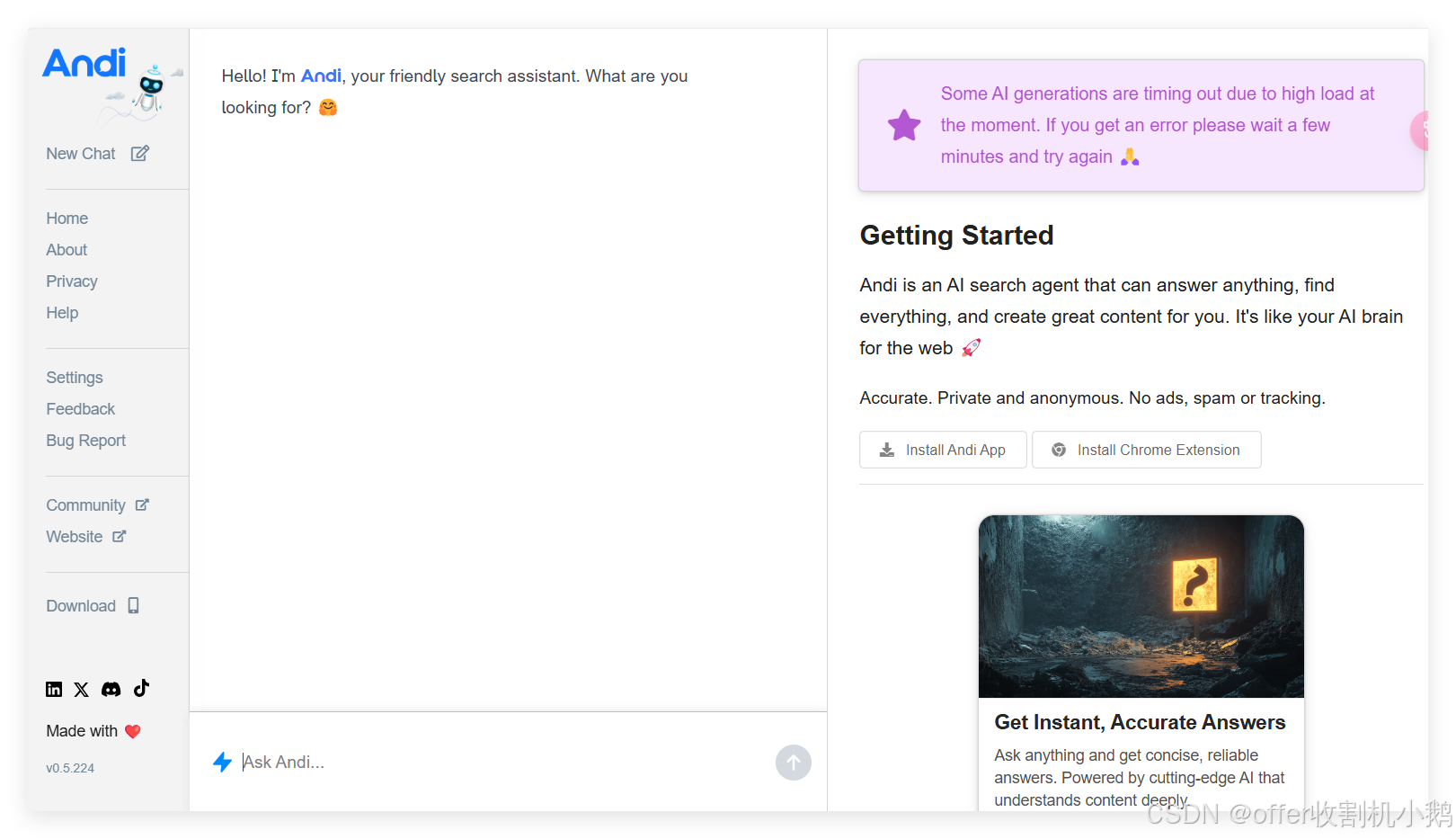
Task: Open the Help section
Action: [x=62, y=313]
